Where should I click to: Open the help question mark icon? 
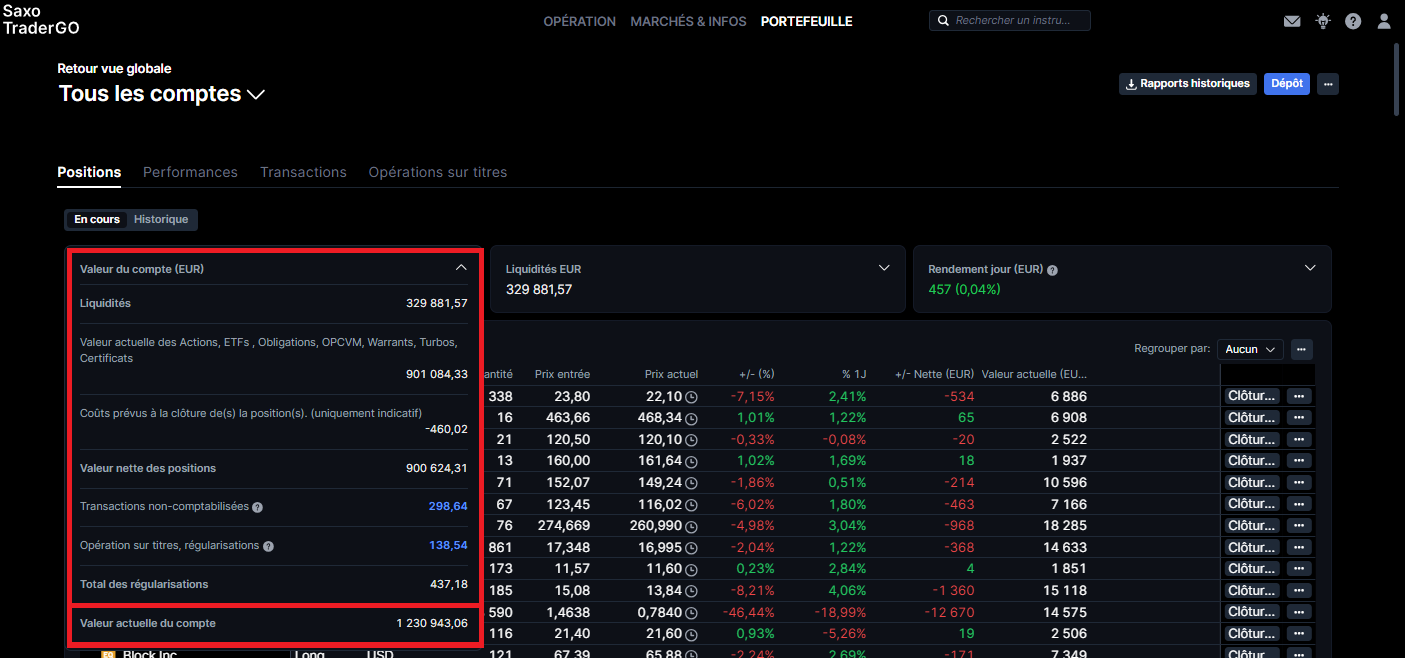[x=1353, y=21]
